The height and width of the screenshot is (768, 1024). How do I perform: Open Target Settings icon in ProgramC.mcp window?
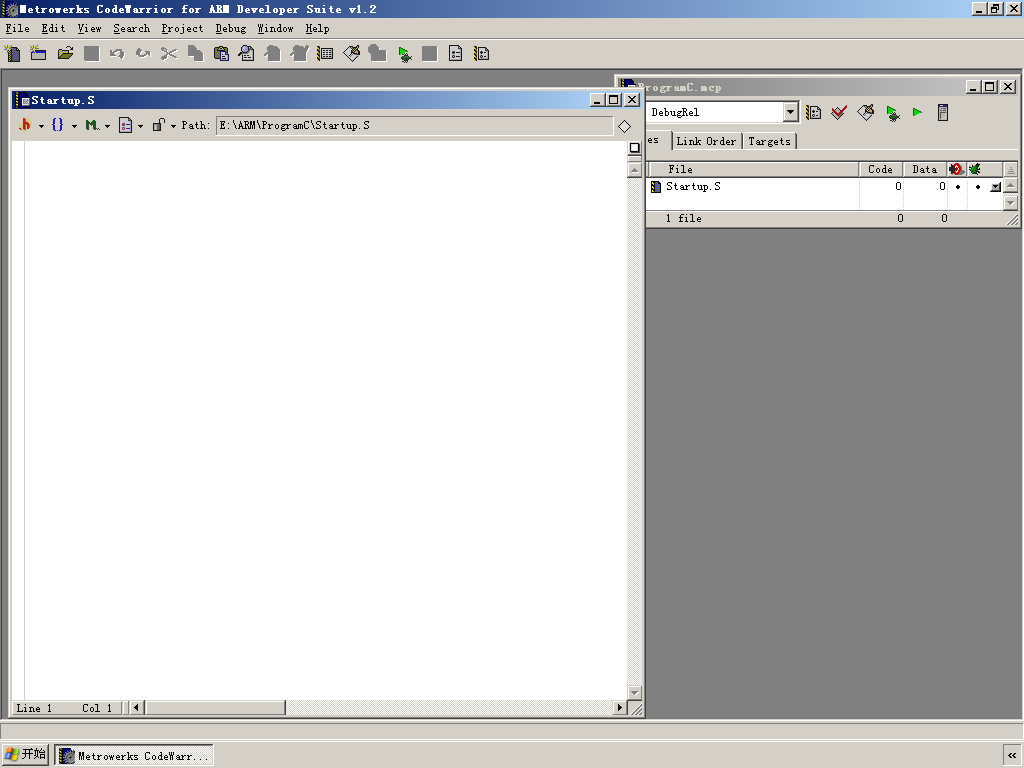click(x=813, y=112)
